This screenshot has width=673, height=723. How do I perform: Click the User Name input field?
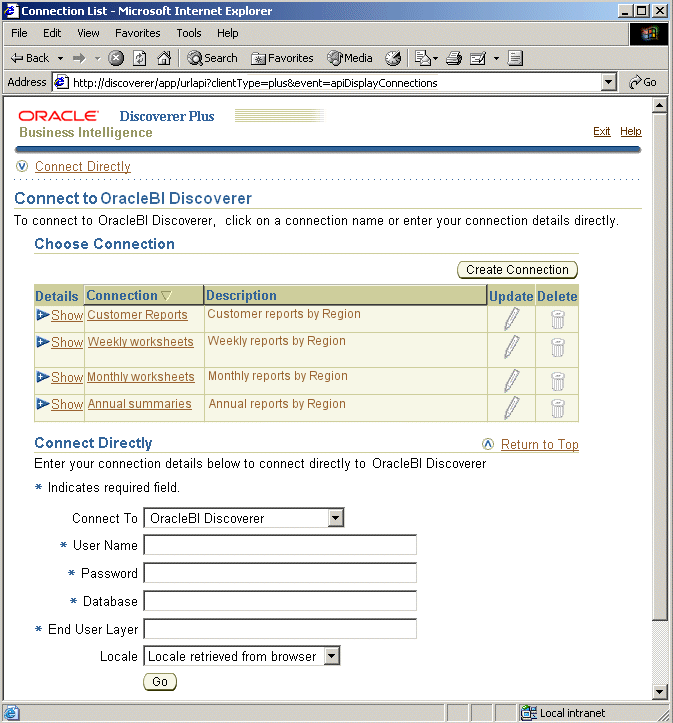(x=280, y=545)
